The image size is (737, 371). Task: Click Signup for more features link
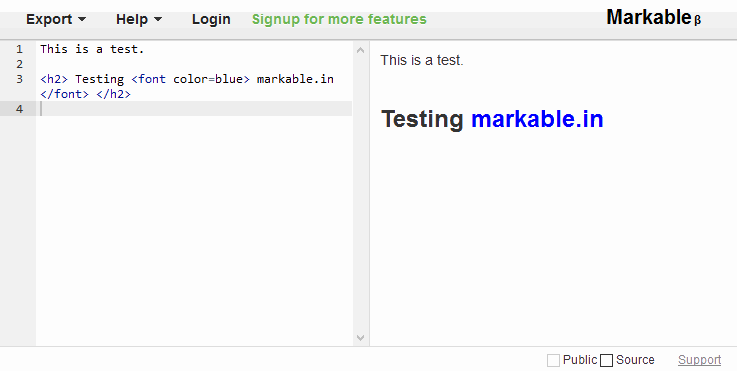pos(339,19)
